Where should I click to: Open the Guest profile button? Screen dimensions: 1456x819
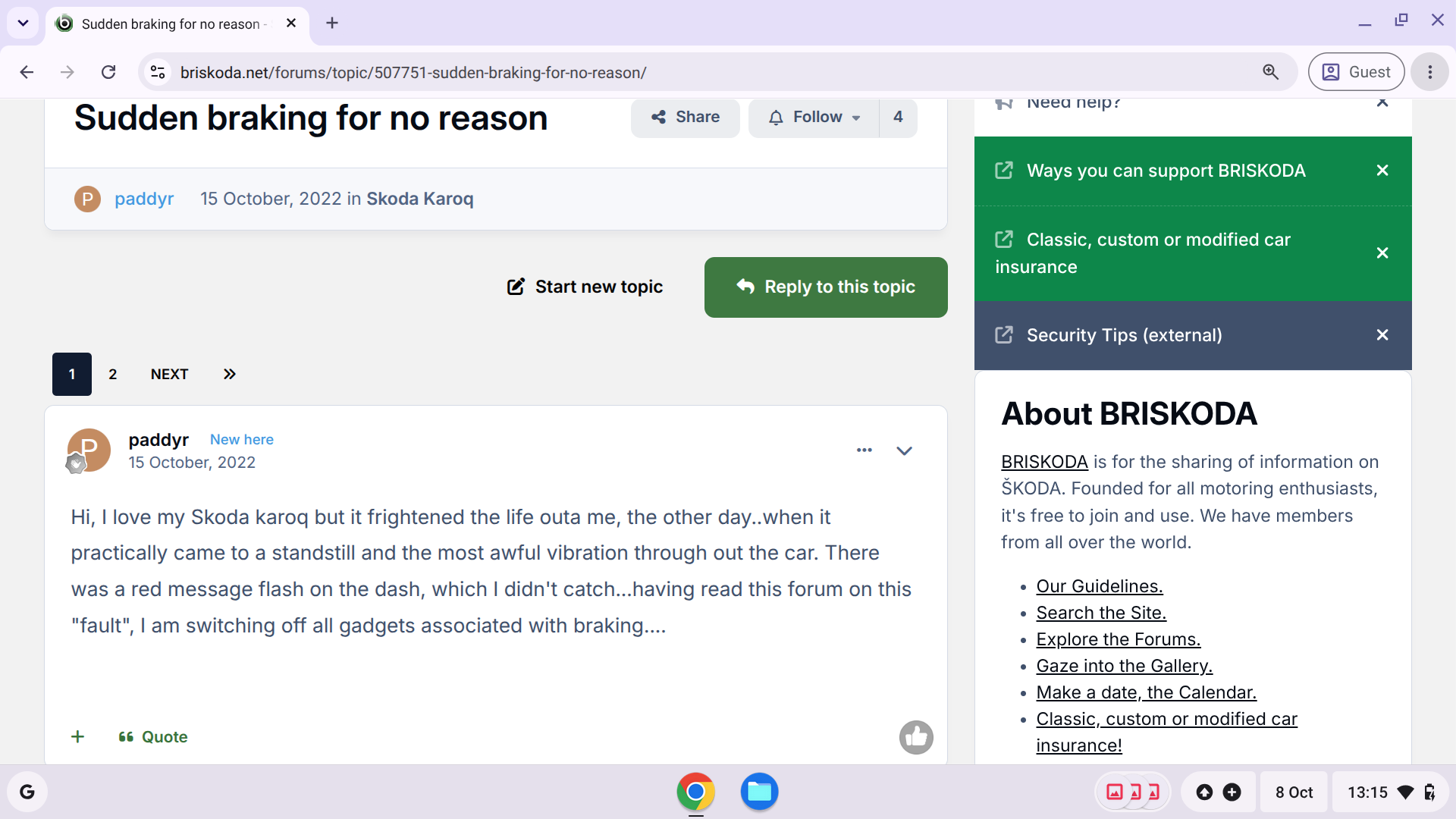[x=1356, y=72]
